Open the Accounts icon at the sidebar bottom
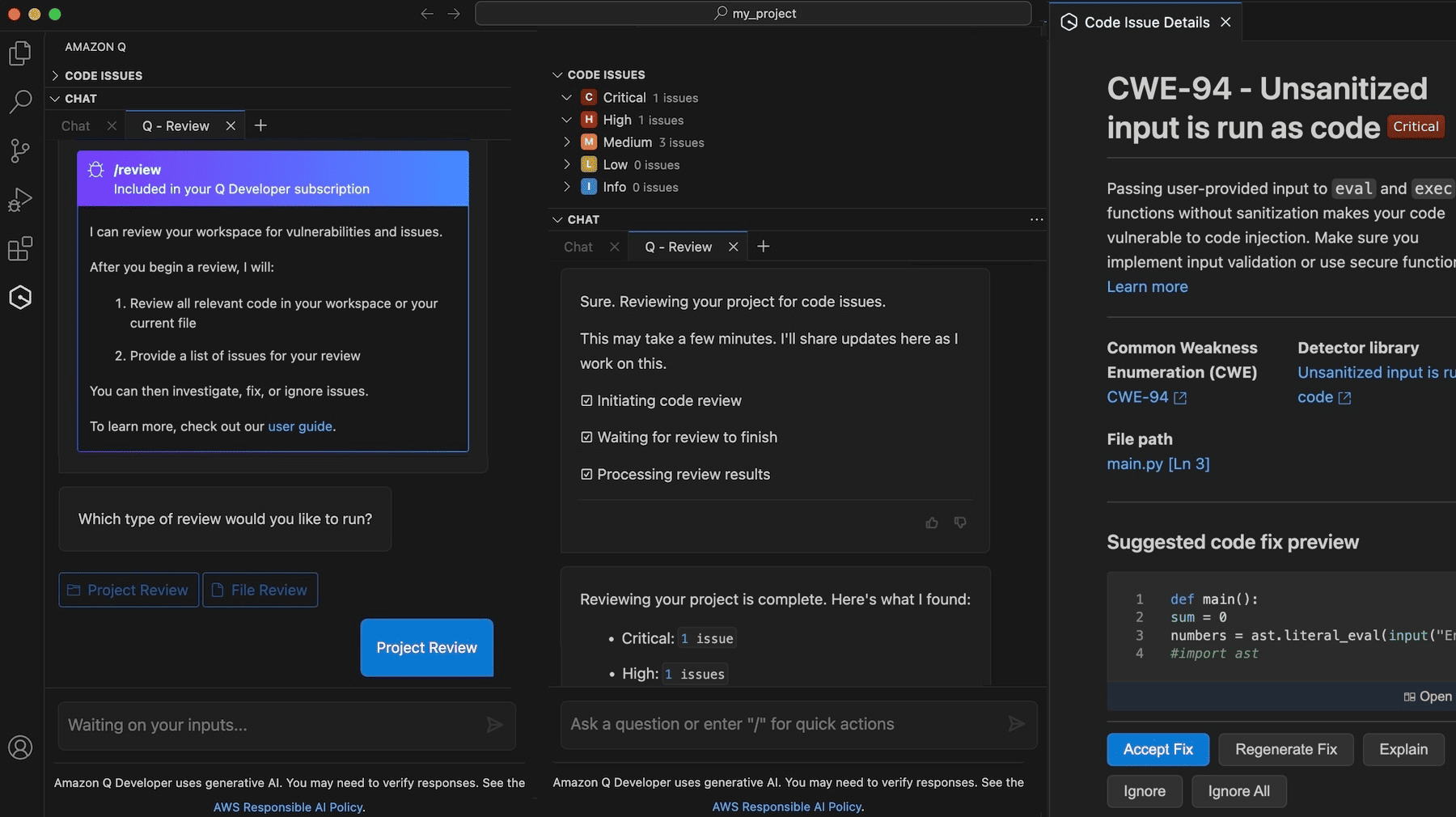This screenshot has height=817, width=1456. pyautogui.click(x=19, y=748)
